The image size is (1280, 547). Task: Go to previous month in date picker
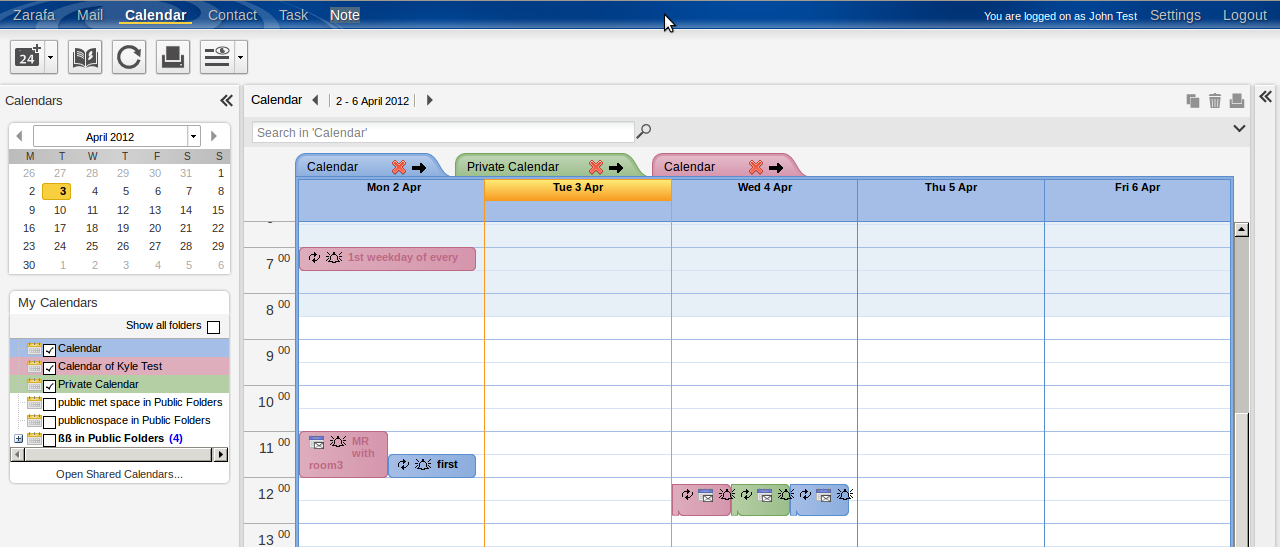click(x=19, y=136)
